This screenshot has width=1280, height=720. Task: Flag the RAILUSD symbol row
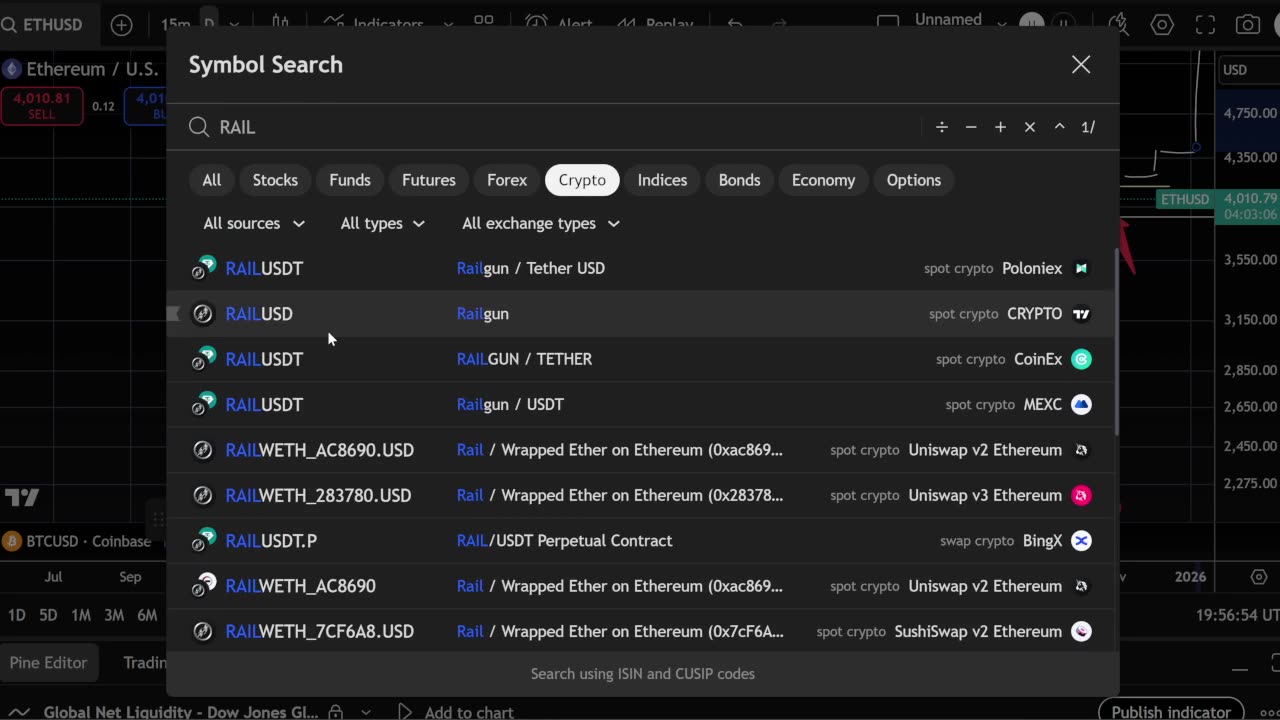point(173,314)
